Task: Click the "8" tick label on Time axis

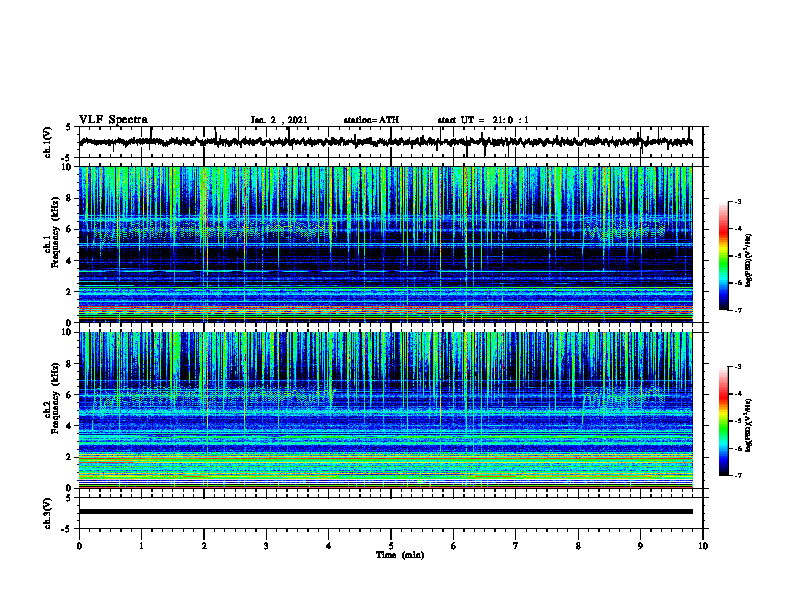Action: click(578, 546)
